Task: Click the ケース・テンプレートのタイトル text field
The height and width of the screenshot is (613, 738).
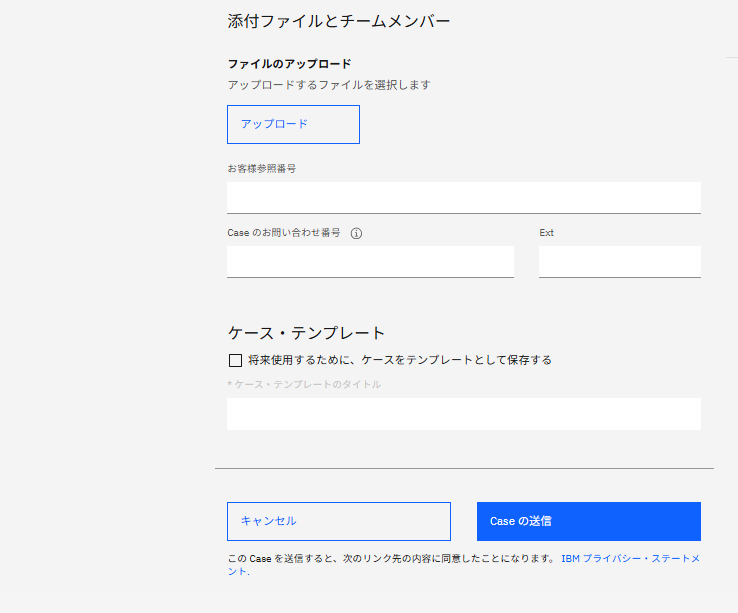Action: [463, 413]
